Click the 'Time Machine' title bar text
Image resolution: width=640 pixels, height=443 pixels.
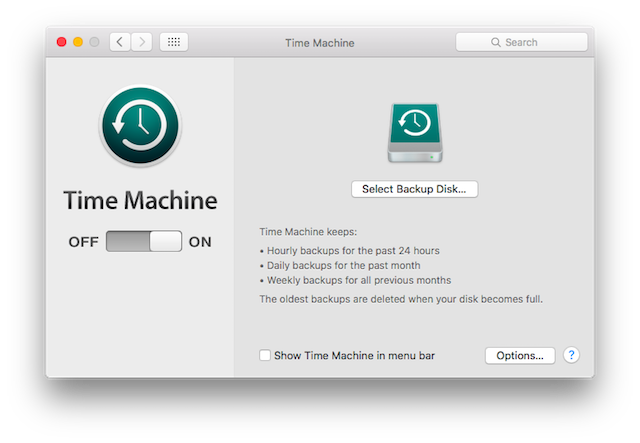[320, 43]
